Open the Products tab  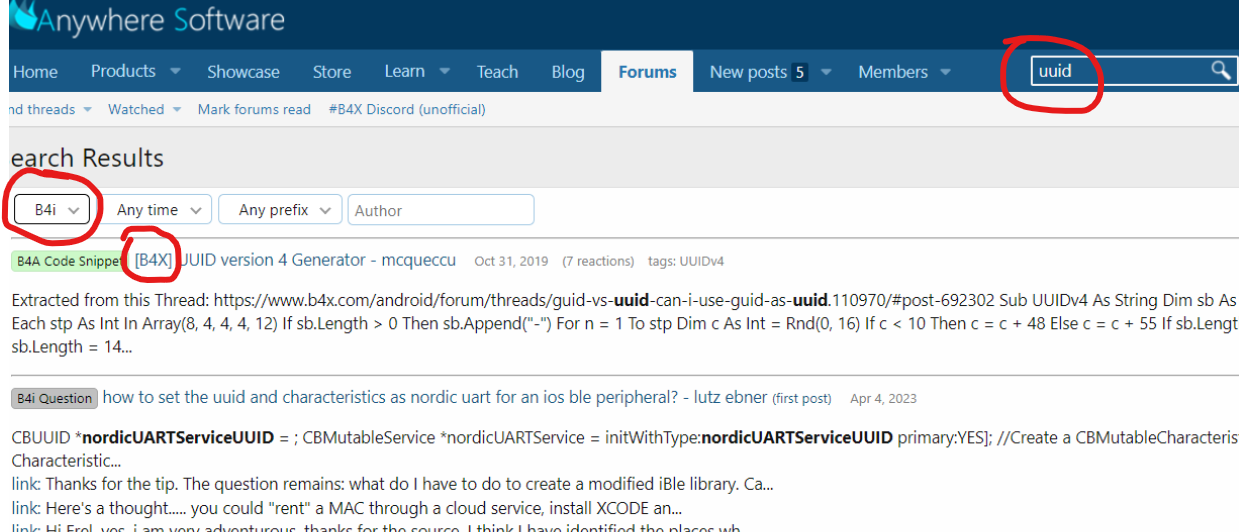pyautogui.click(x=123, y=71)
